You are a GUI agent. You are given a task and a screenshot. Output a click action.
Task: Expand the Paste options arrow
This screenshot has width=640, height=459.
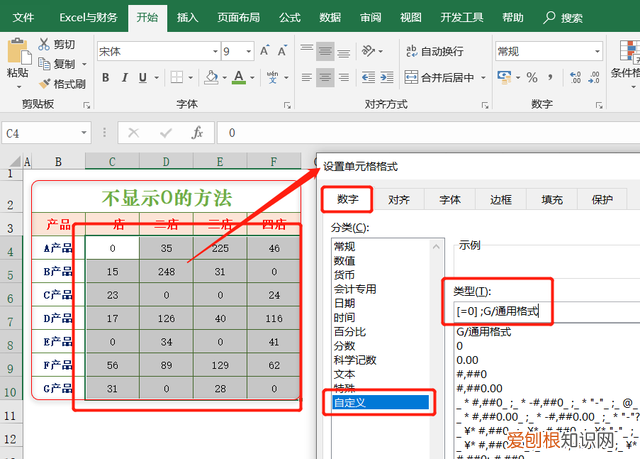(19, 87)
